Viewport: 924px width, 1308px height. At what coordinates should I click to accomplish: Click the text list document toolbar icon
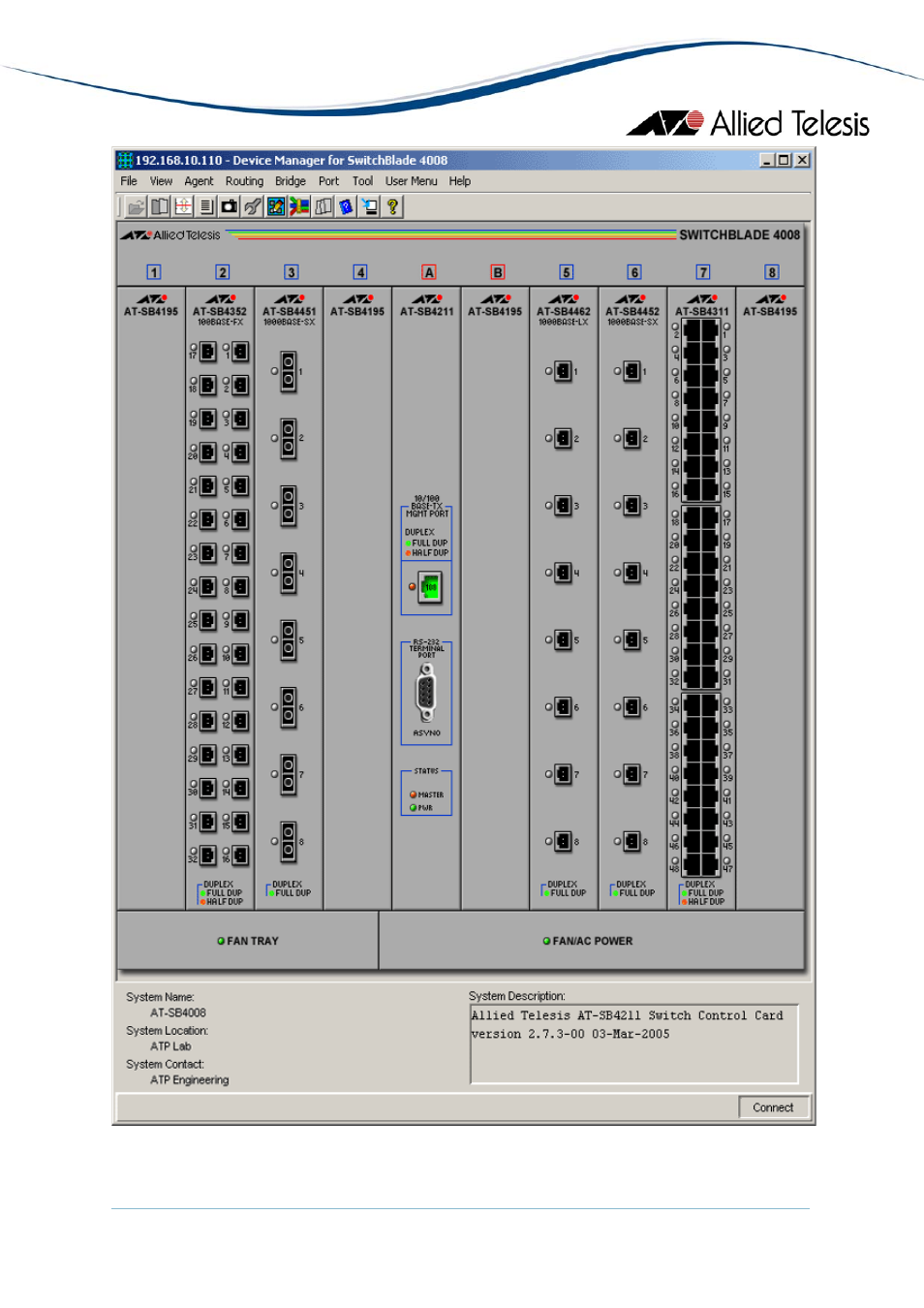(x=206, y=206)
